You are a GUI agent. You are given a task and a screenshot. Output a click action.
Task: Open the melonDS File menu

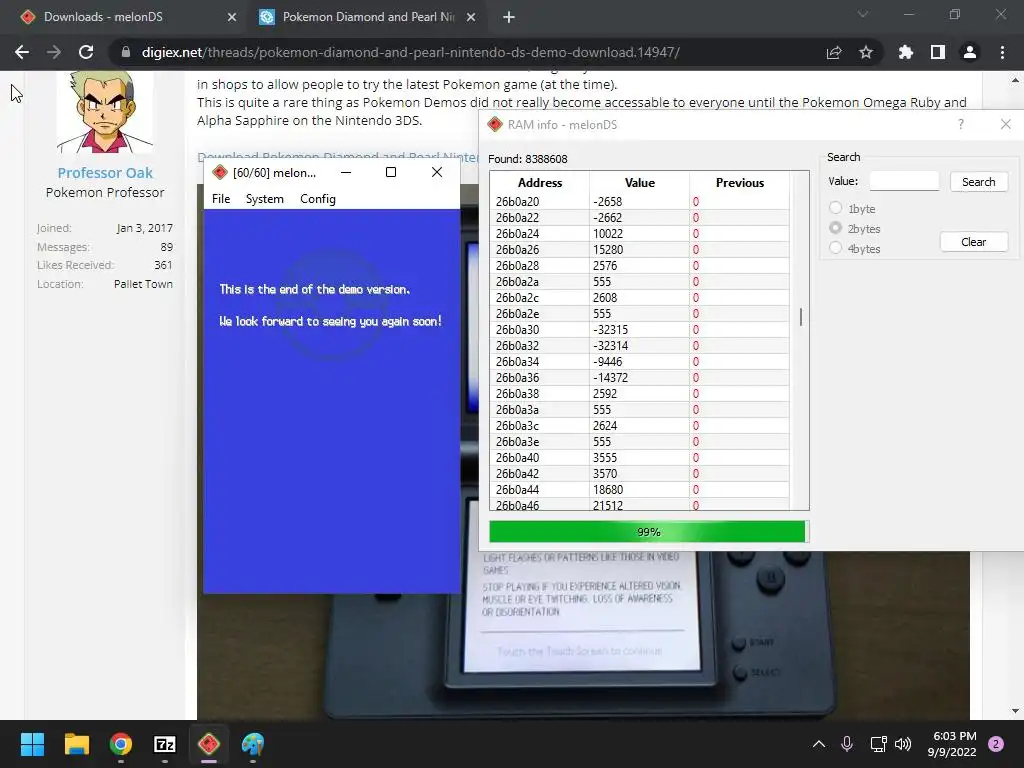[221, 199]
